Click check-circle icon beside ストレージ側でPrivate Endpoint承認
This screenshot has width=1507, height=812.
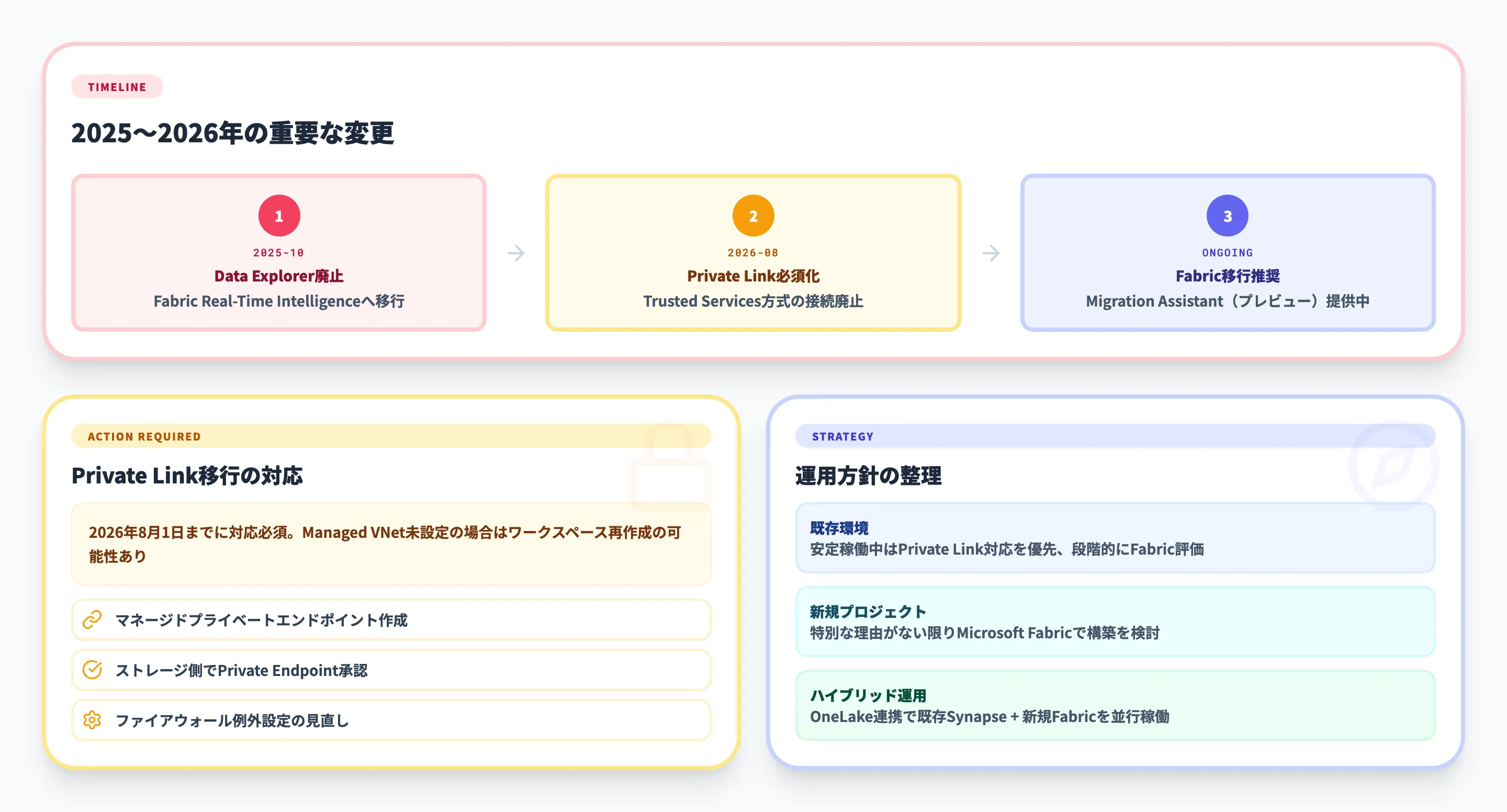pos(93,670)
